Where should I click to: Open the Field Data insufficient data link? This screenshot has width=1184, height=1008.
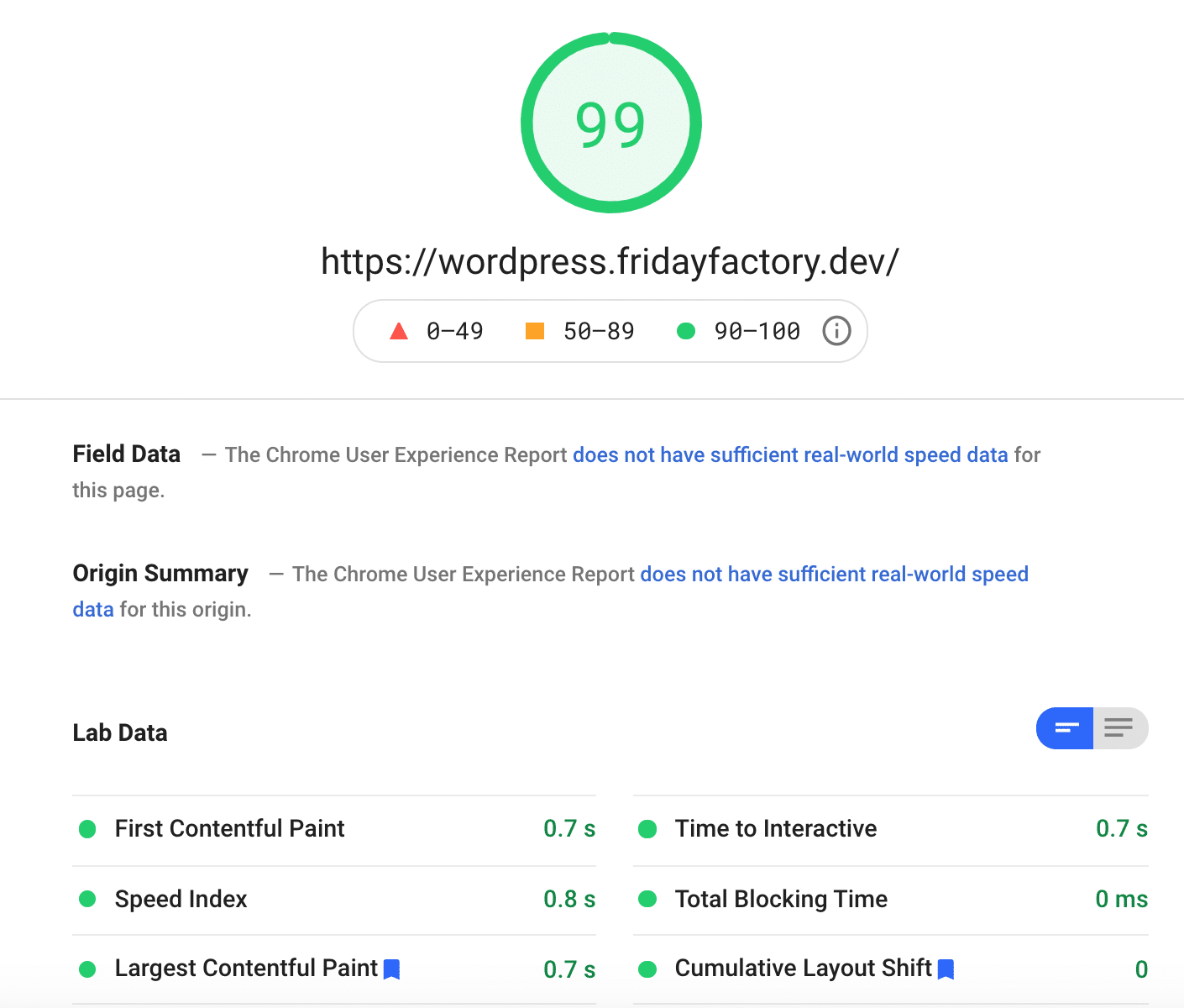pyautogui.click(x=790, y=454)
